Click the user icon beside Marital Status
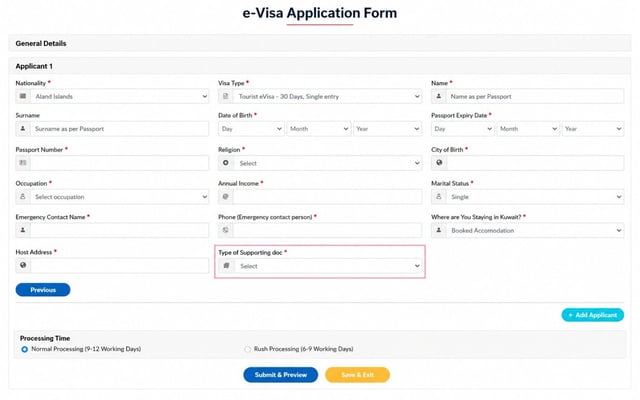Screen dimensions: 640x400 coord(439,197)
